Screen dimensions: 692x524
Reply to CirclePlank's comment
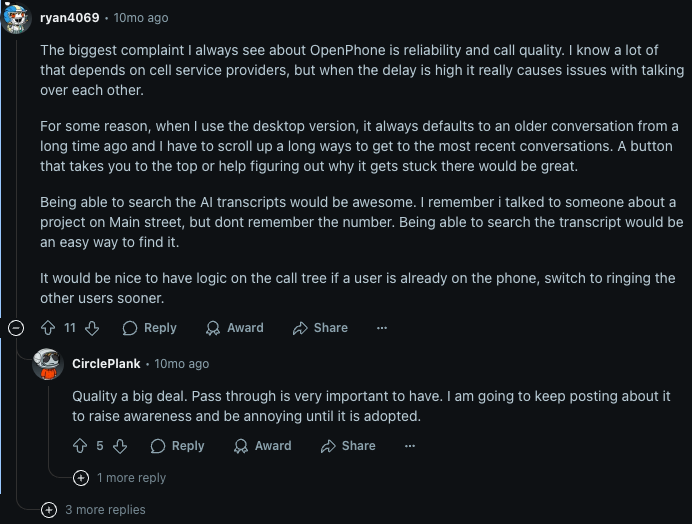pyautogui.click(x=177, y=446)
